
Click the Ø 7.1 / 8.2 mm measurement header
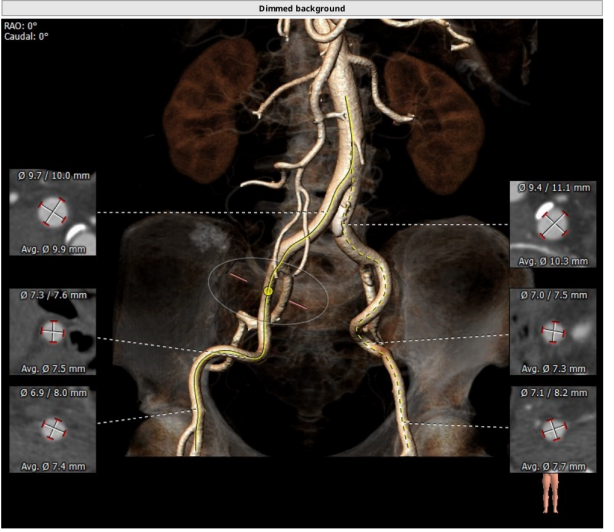click(x=553, y=393)
